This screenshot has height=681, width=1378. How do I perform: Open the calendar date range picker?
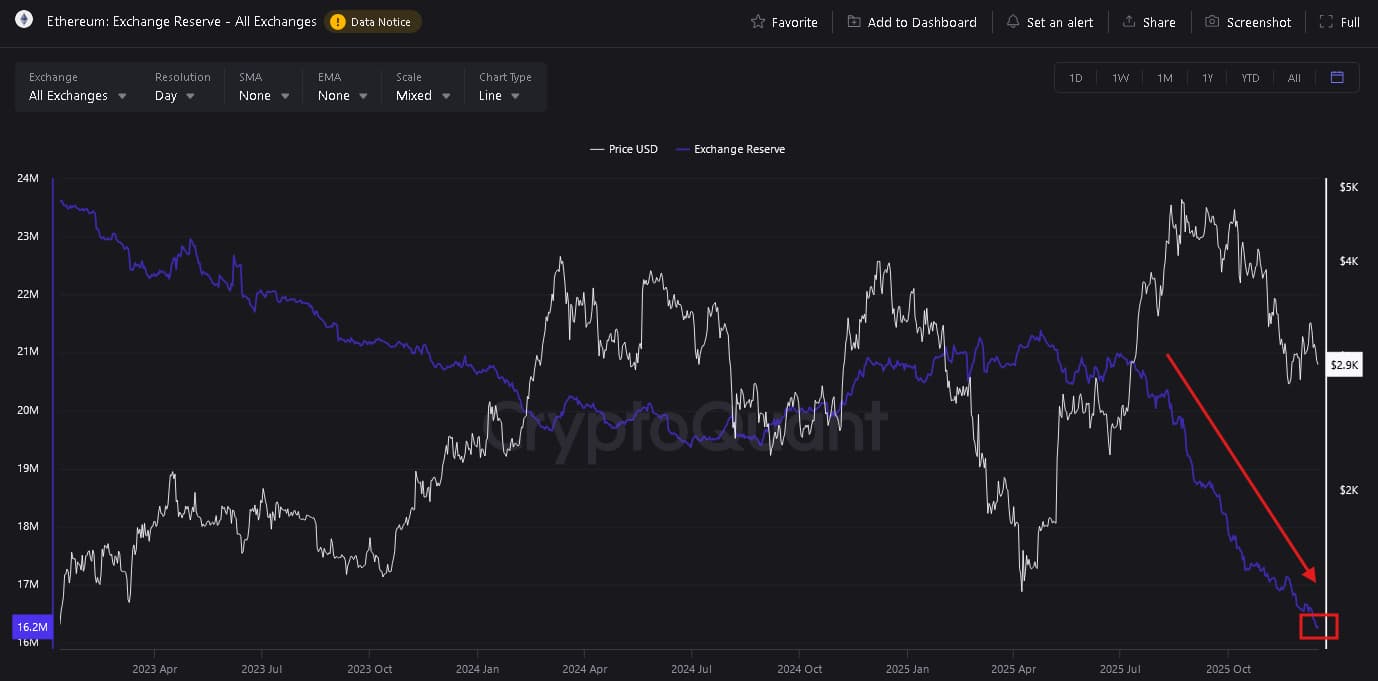[1337, 77]
